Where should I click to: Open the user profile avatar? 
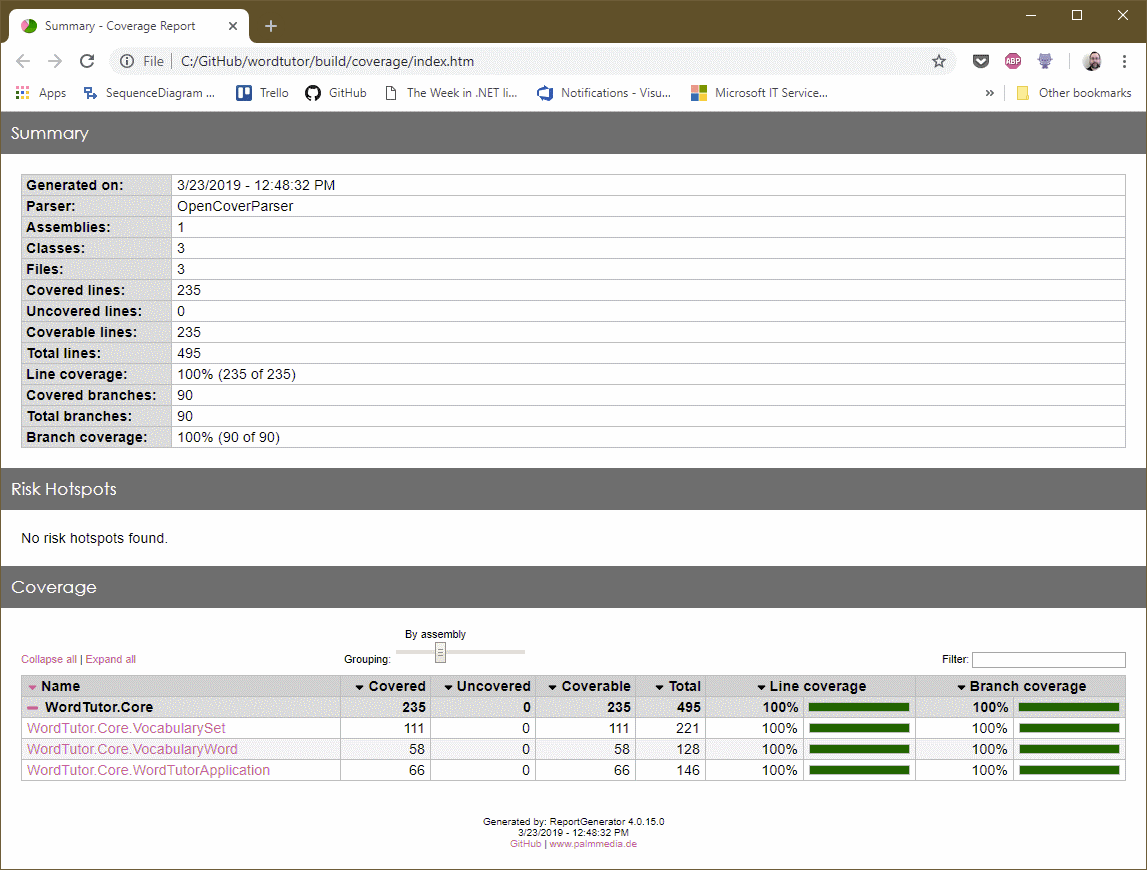coord(1092,61)
